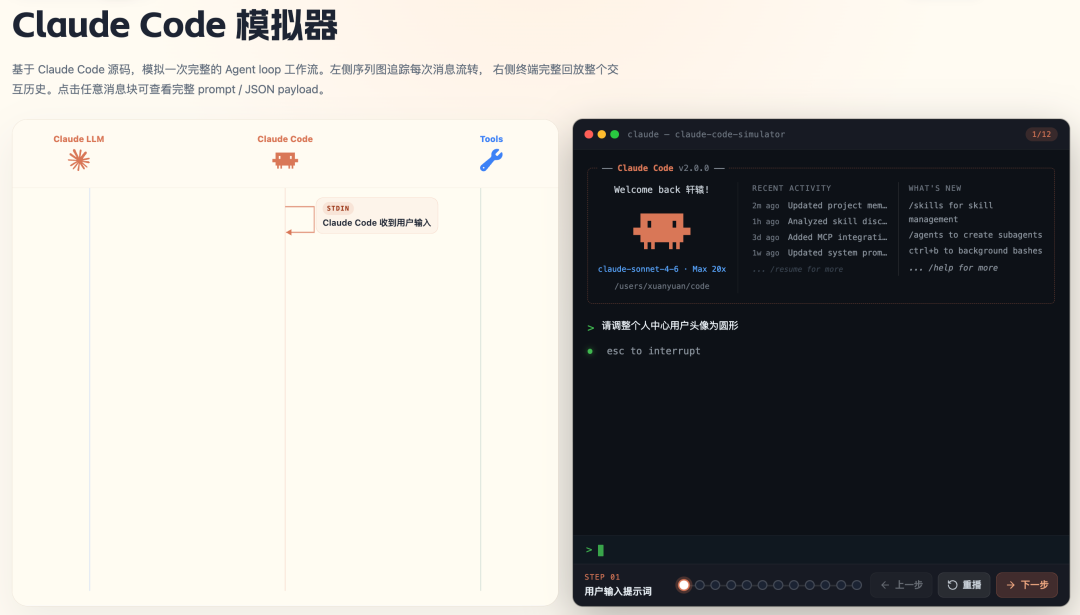Jump to the last step dot in progress bar
This screenshot has width=1080, height=615.
pyautogui.click(x=857, y=585)
